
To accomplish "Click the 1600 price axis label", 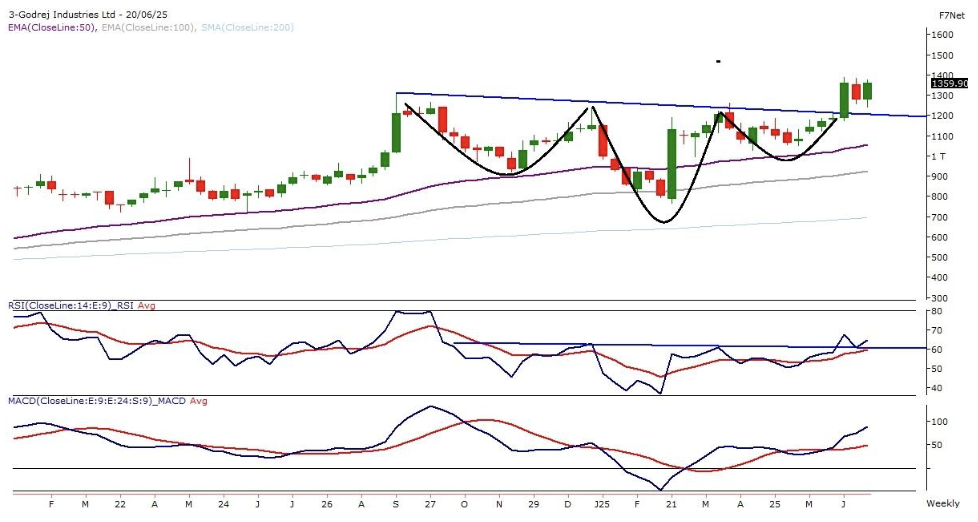I will coord(942,35).
